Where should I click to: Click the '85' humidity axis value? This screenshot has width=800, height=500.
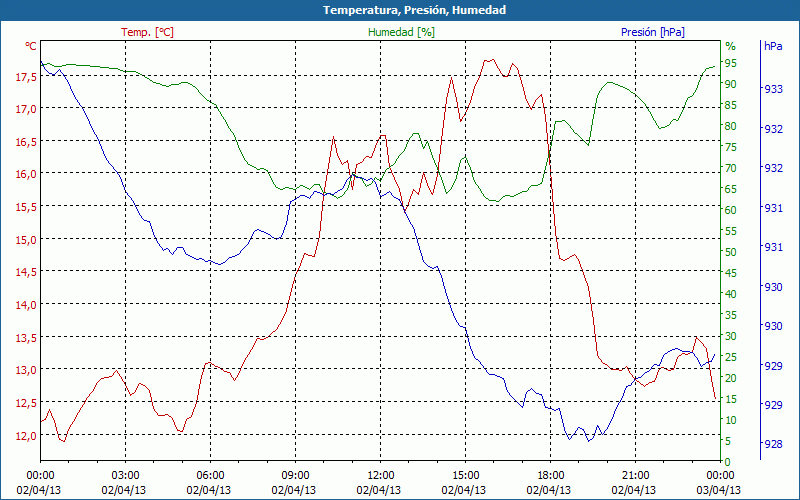tap(730, 105)
